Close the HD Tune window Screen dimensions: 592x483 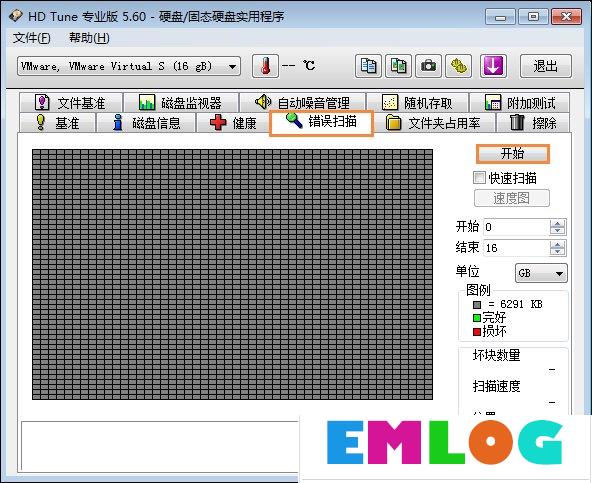(566, 17)
